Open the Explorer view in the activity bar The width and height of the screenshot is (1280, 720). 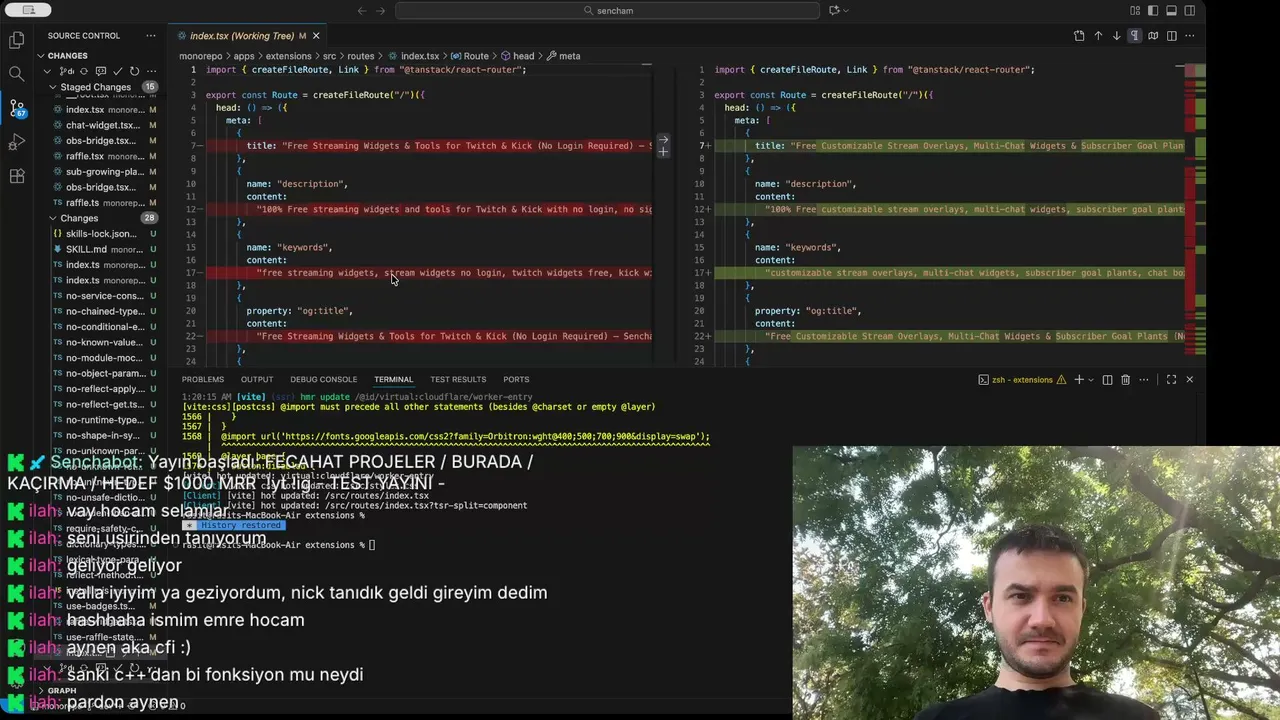tap(17, 41)
